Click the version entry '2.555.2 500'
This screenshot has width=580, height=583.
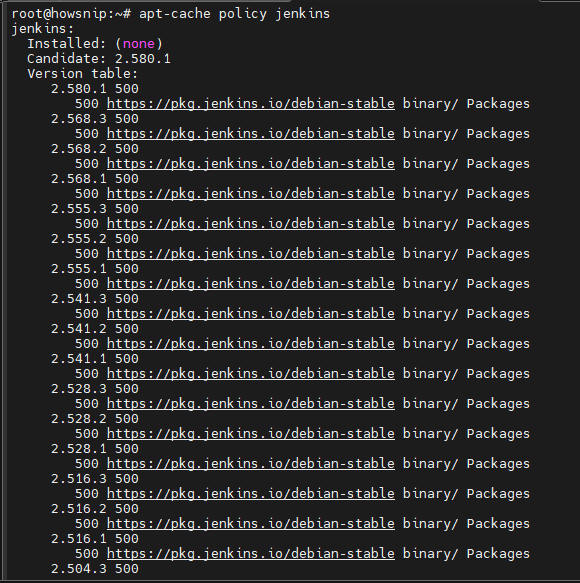(95, 239)
